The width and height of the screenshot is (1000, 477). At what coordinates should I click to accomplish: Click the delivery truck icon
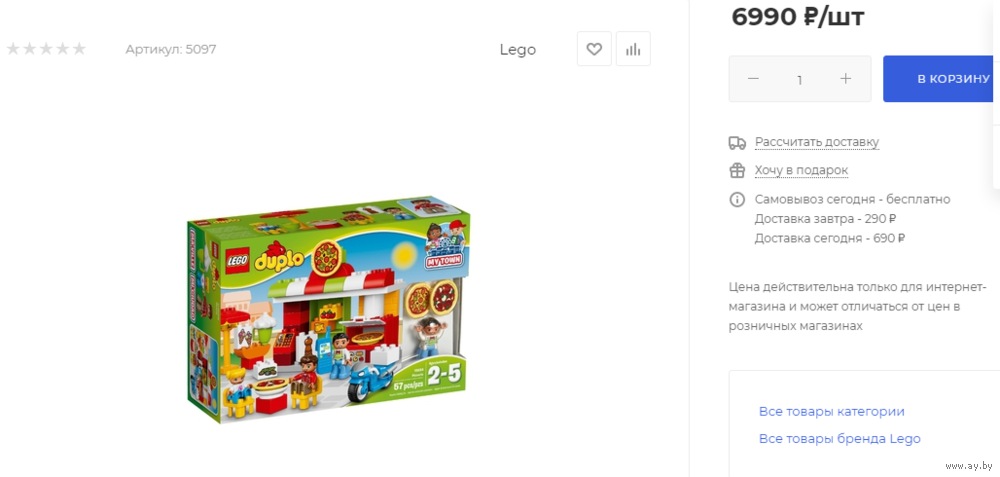click(737, 142)
